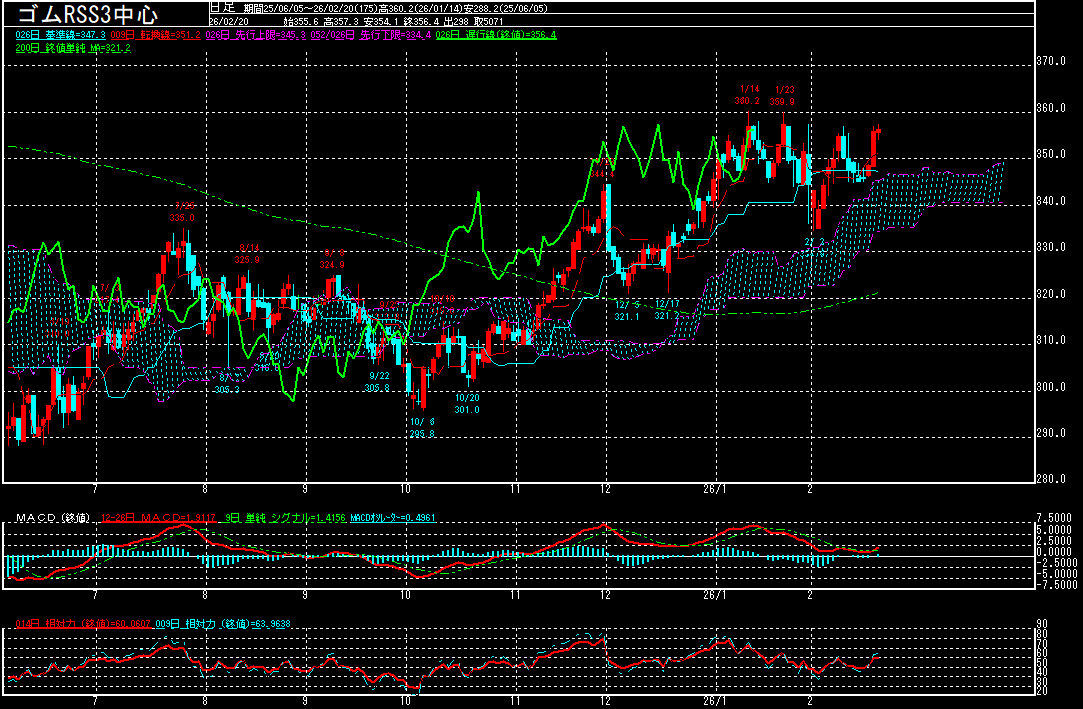Click the 9/22 low marker at 305.8
1083x709 pixels.
[x=377, y=381]
